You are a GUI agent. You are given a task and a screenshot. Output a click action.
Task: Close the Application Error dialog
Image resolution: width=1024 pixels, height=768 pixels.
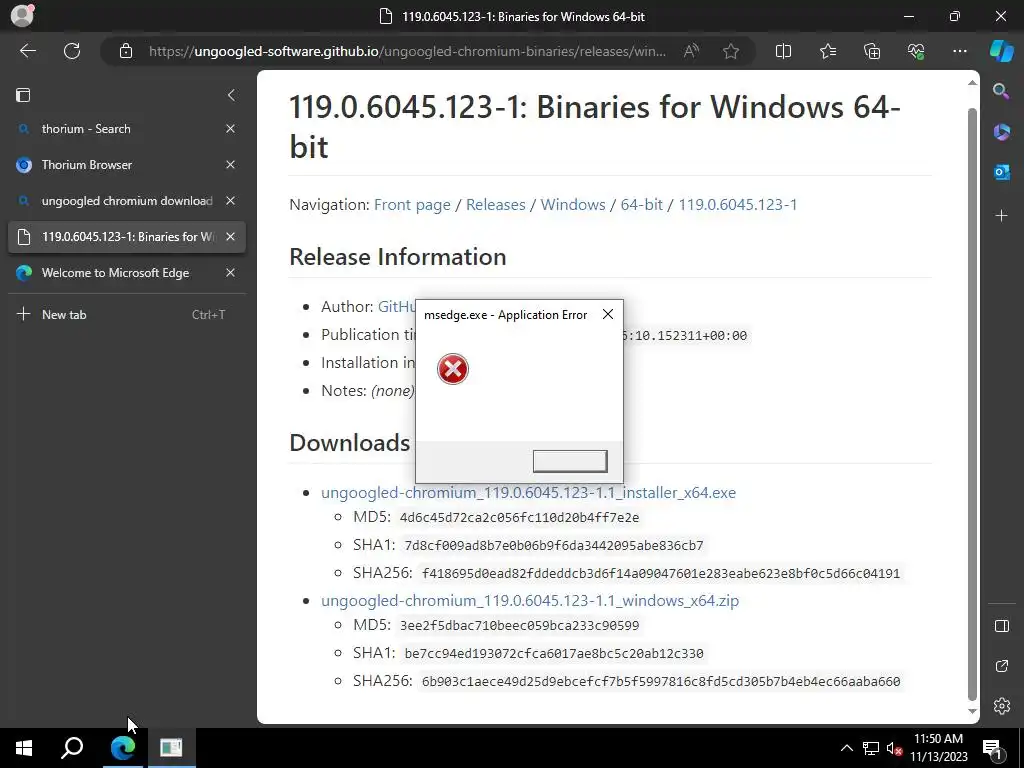607,314
